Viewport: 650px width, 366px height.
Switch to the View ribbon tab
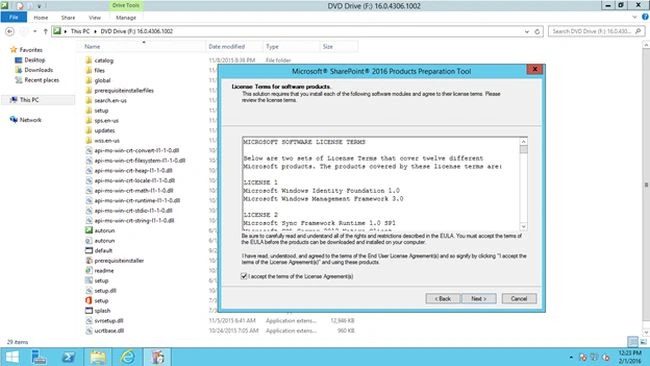(95, 17)
